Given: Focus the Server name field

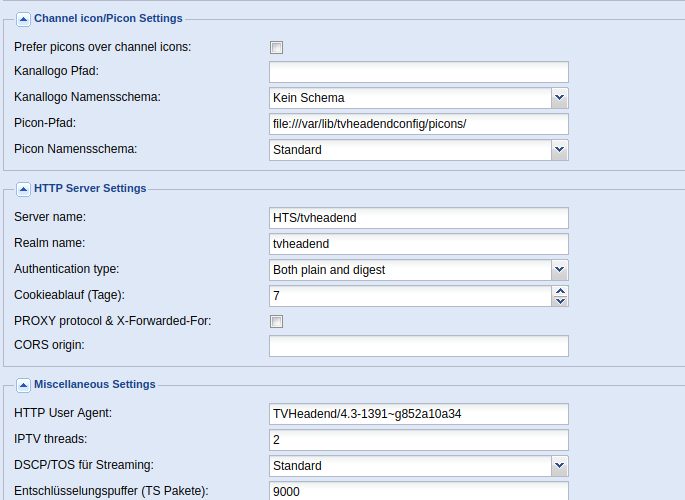Looking at the screenshot, I should [x=419, y=218].
